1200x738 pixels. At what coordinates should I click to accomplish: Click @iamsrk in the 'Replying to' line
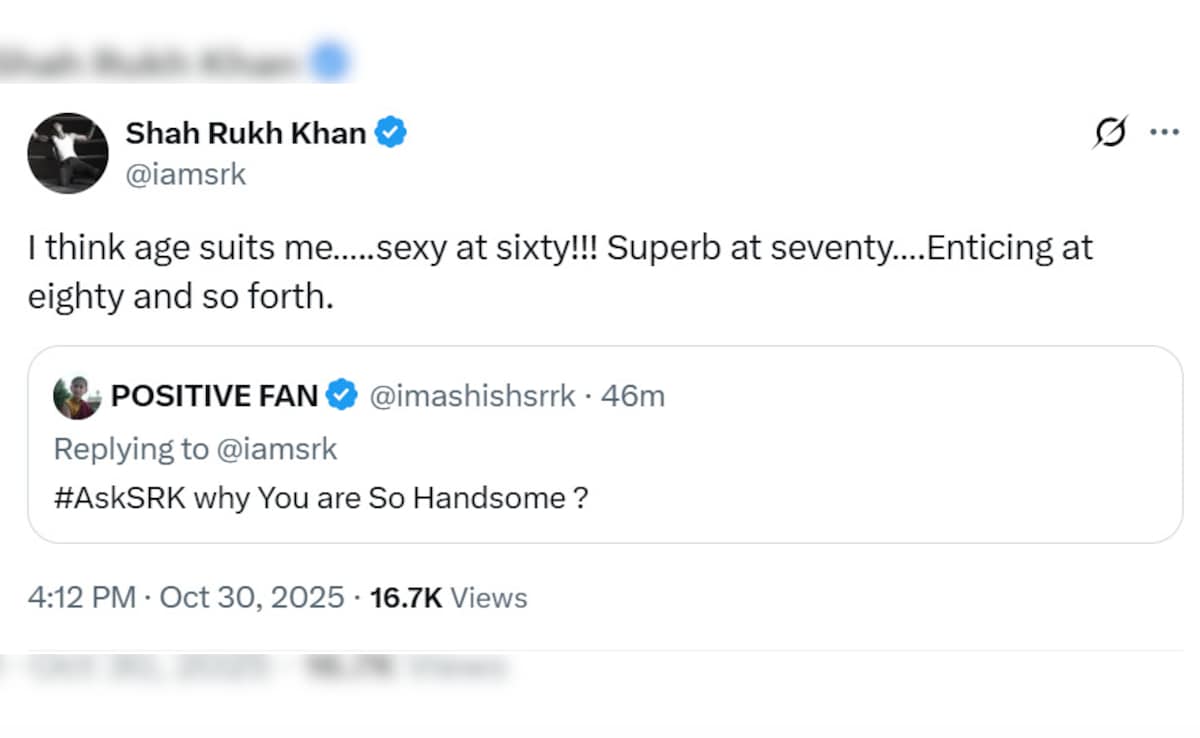tap(276, 449)
